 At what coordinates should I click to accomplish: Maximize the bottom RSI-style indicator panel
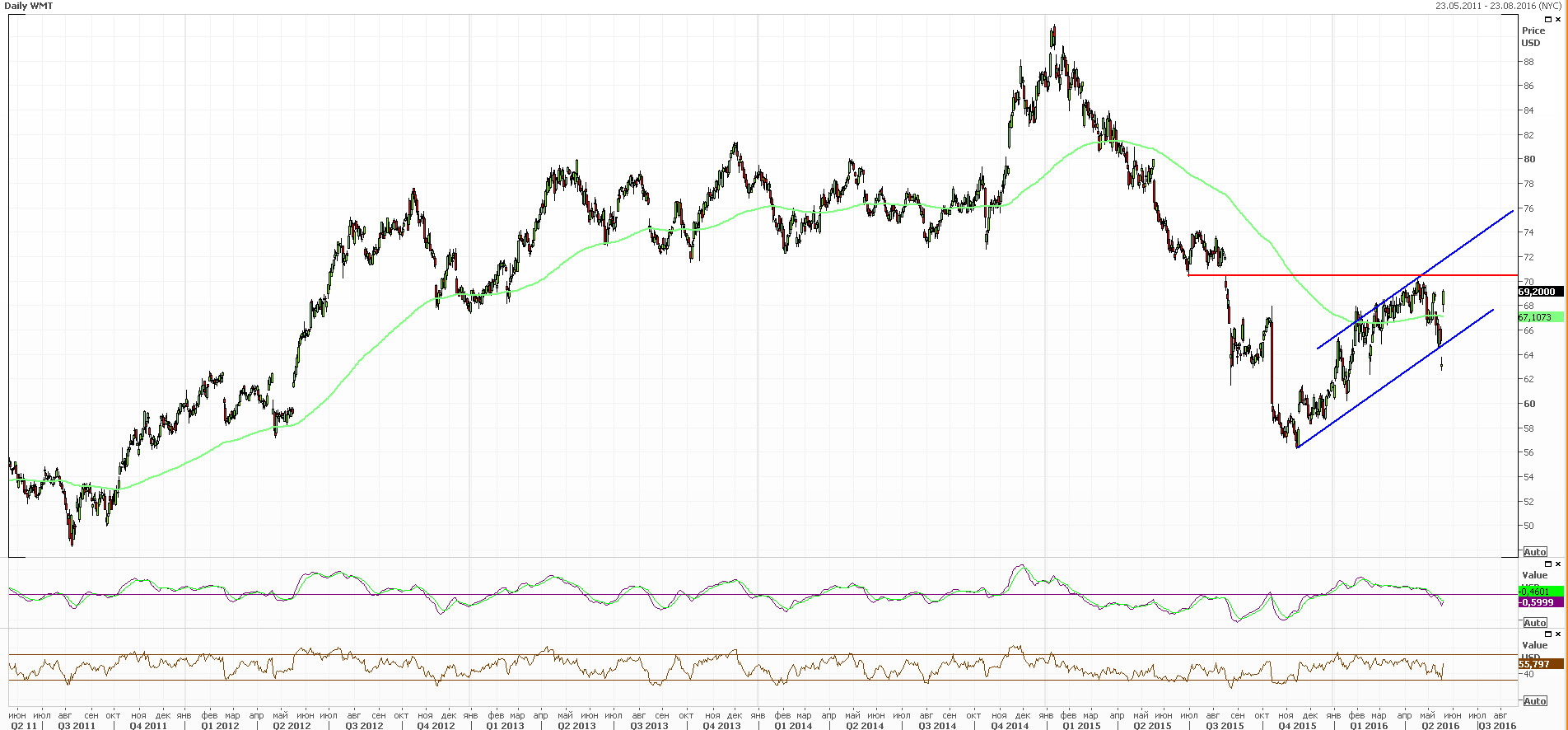pos(1548,634)
